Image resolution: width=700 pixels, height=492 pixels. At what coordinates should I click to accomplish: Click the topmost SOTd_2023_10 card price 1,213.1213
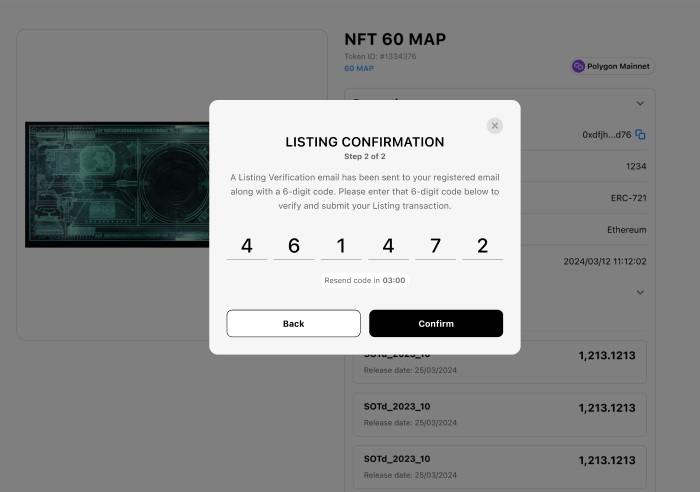coord(606,355)
